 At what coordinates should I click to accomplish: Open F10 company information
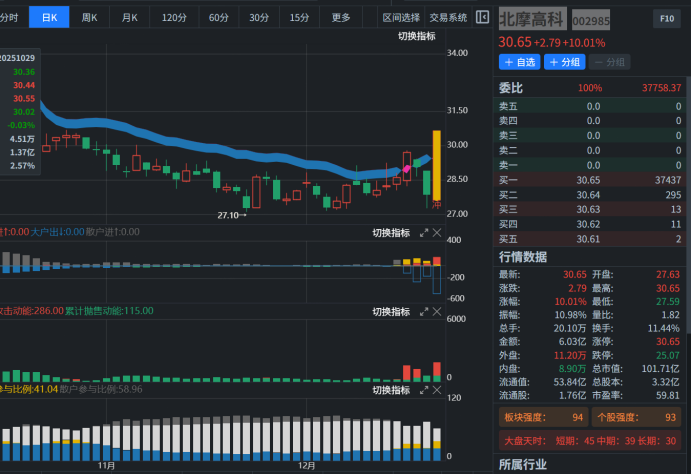tap(667, 19)
